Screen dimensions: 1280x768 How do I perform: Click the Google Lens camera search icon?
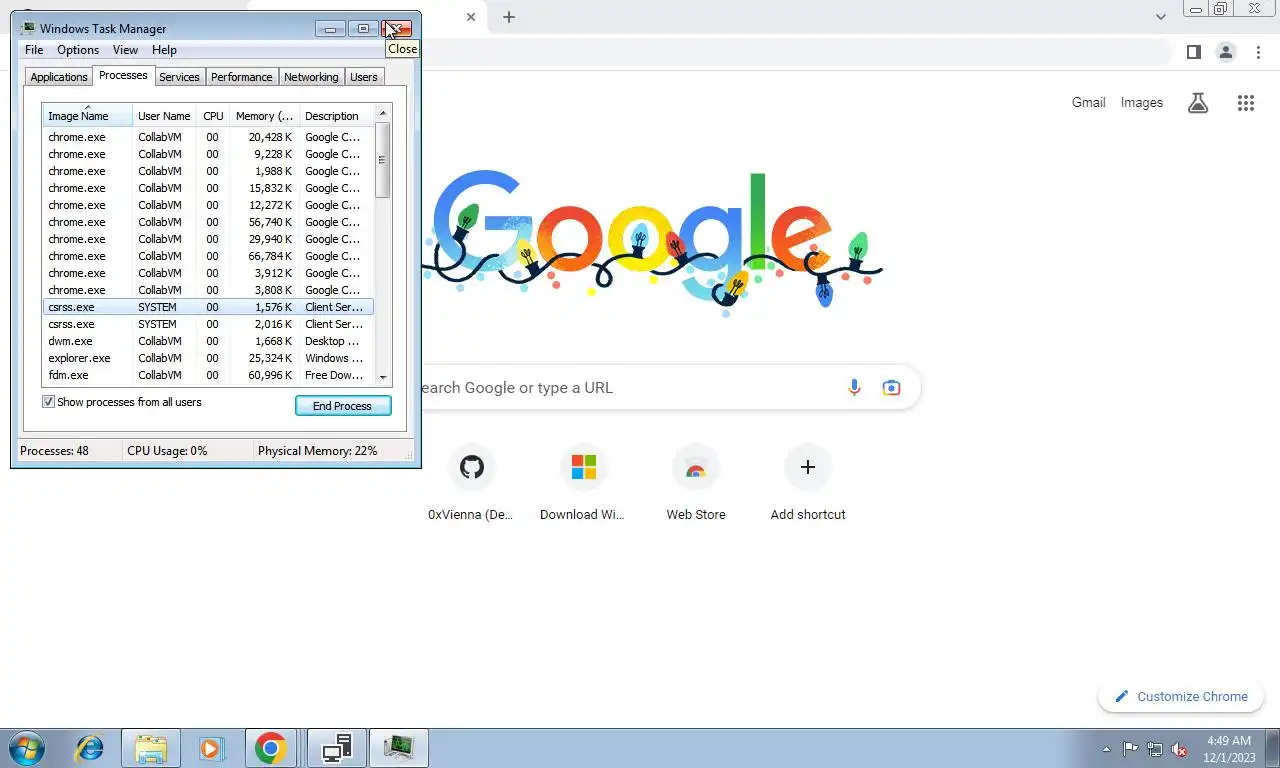(891, 388)
